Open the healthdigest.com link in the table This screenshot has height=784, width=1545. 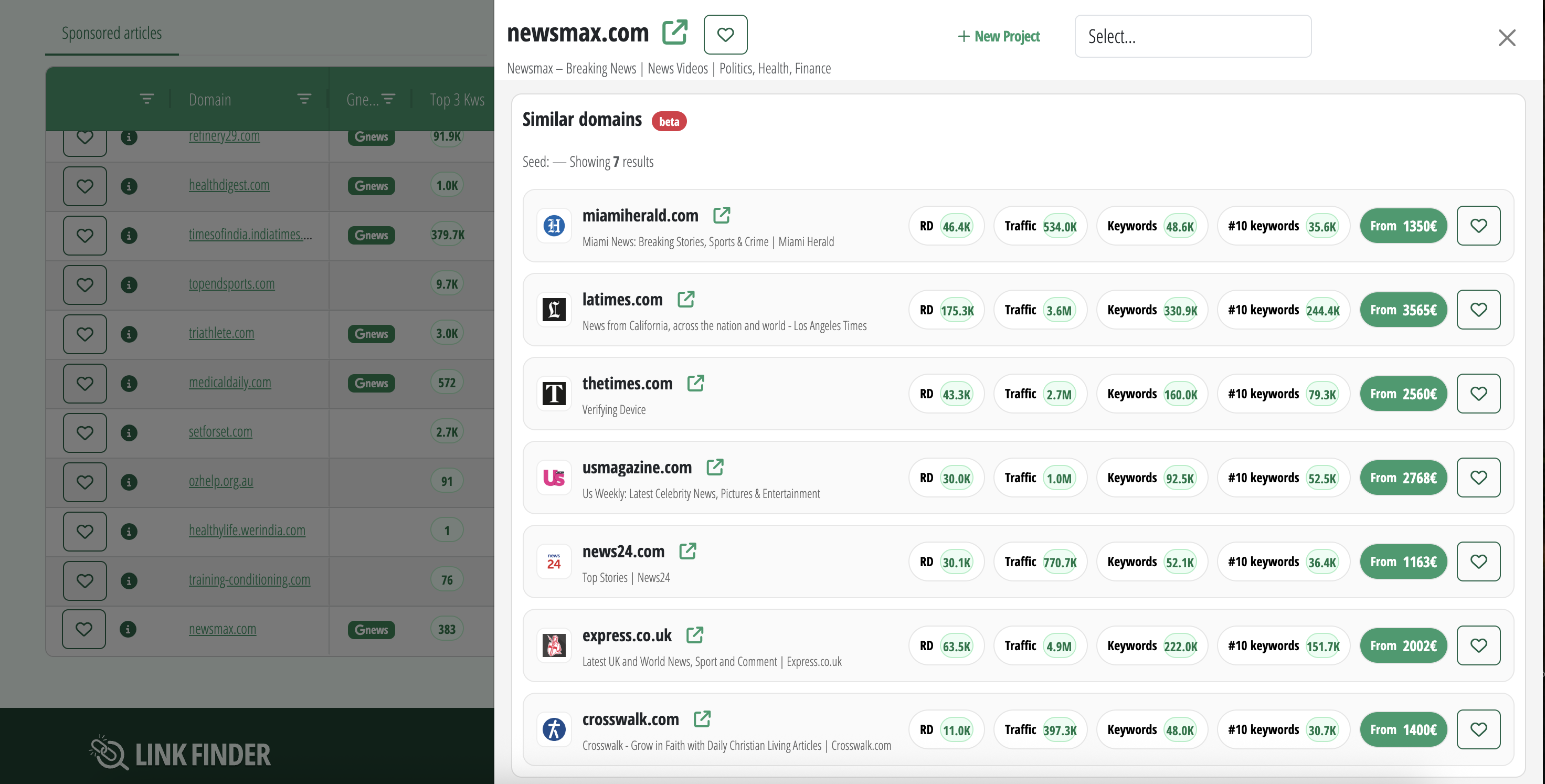pos(229,185)
